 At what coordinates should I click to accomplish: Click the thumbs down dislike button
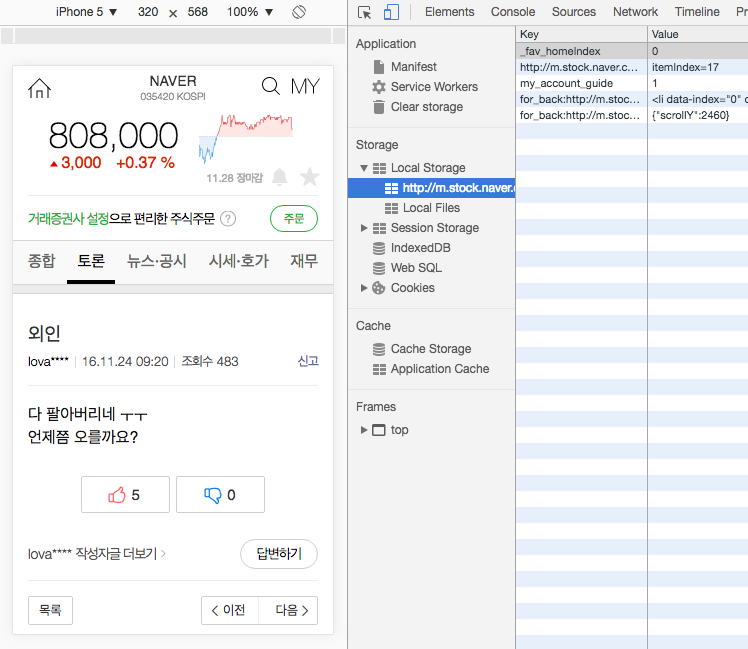[220, 495]
